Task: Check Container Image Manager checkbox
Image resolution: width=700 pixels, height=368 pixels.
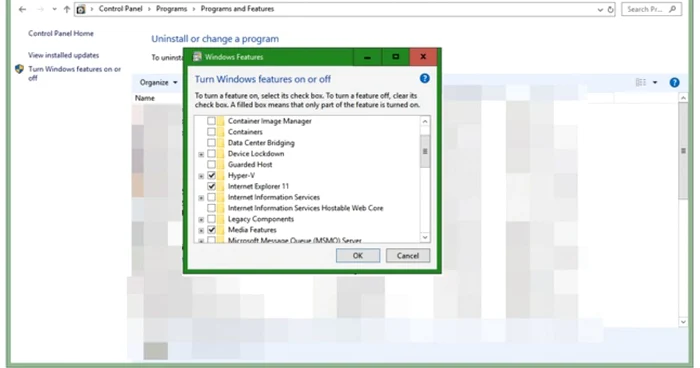Action: 212,121
